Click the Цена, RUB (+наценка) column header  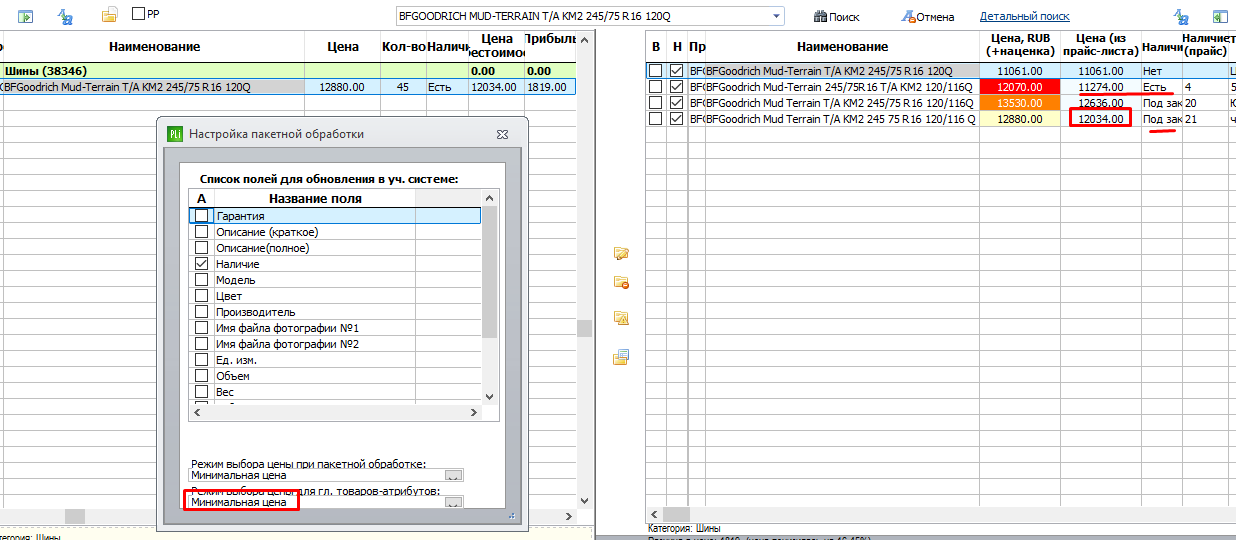pos(1019,44)
